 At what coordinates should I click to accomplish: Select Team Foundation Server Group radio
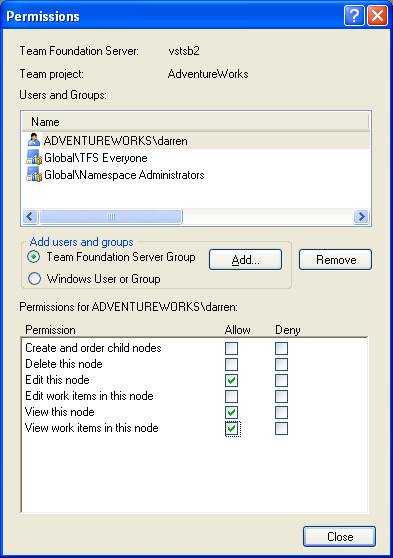pyautogui.click(x=34, y=257)
